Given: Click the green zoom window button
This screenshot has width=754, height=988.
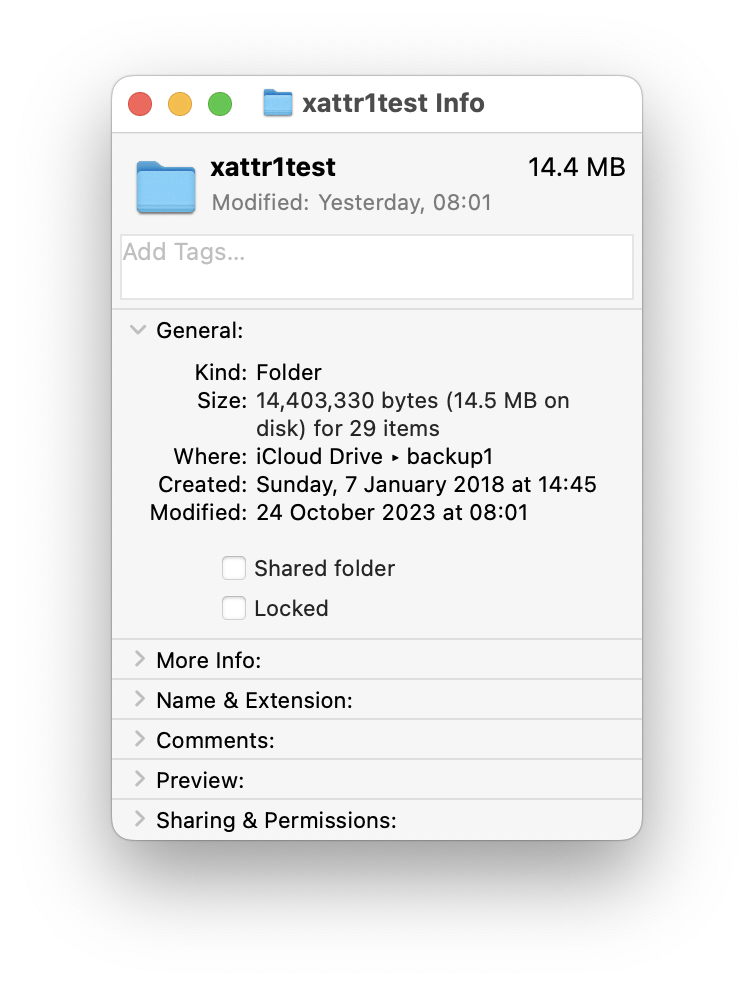Looking at the screenshot, I should click(x=219, y=104).
